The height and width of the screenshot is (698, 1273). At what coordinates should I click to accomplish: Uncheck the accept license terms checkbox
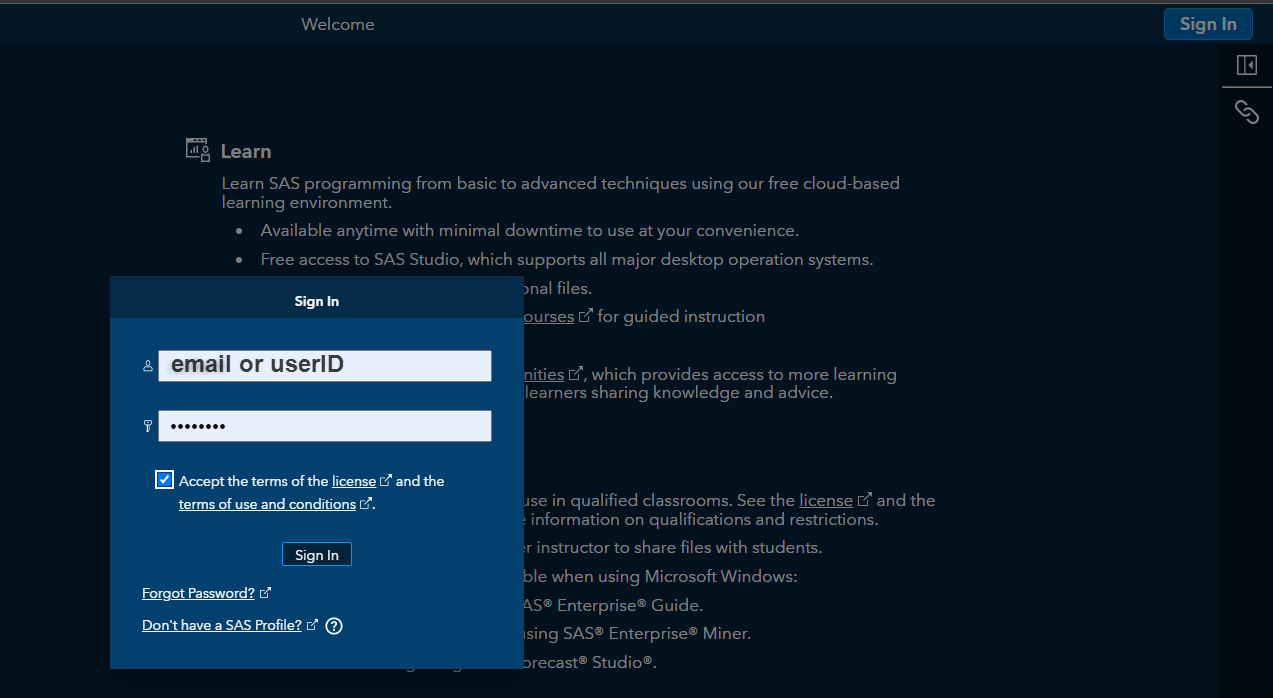click(164, 480)
